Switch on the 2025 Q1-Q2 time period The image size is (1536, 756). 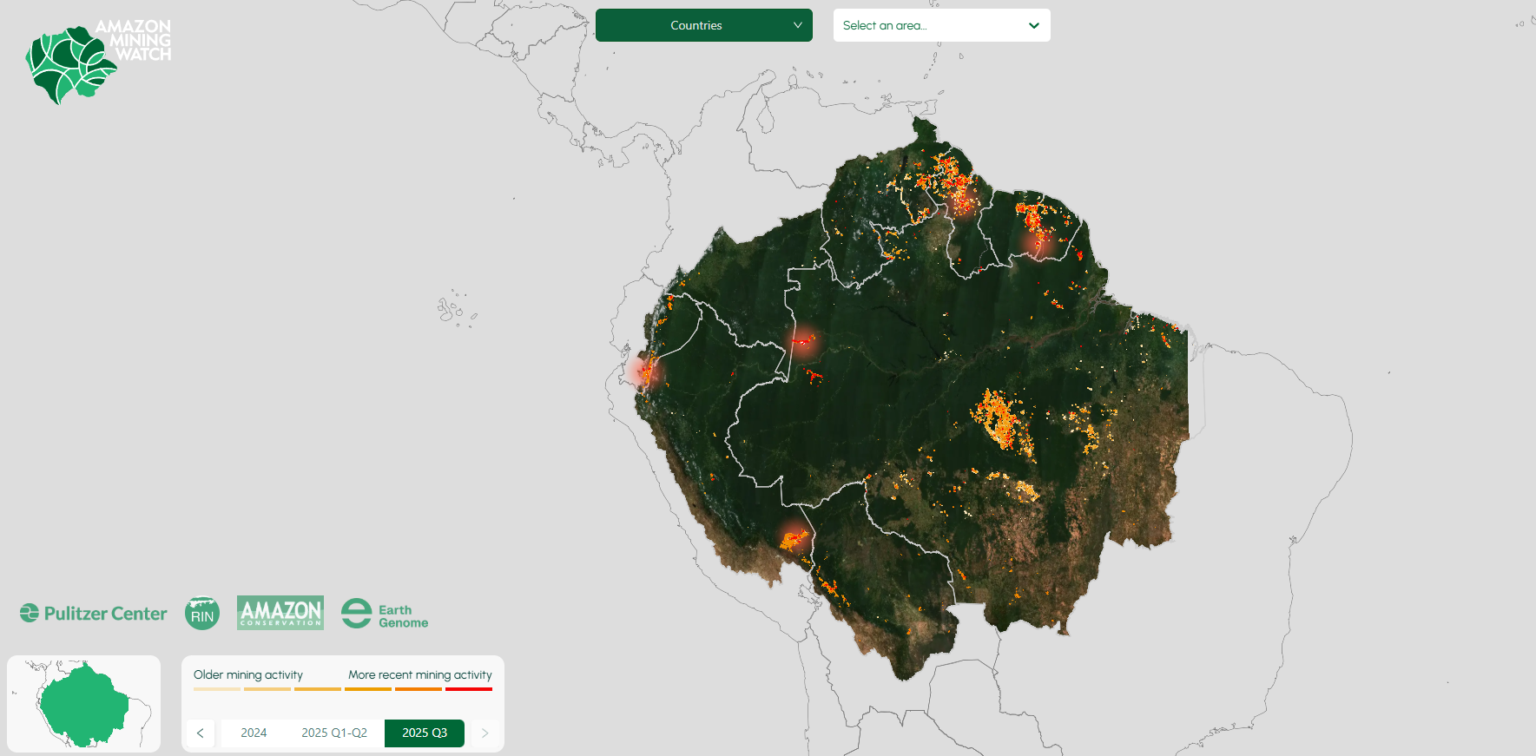pos(333,733)
